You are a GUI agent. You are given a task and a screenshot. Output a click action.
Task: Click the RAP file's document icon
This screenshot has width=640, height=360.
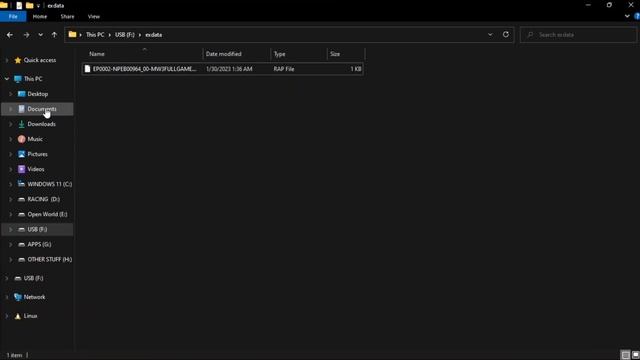tap(87, 69)
